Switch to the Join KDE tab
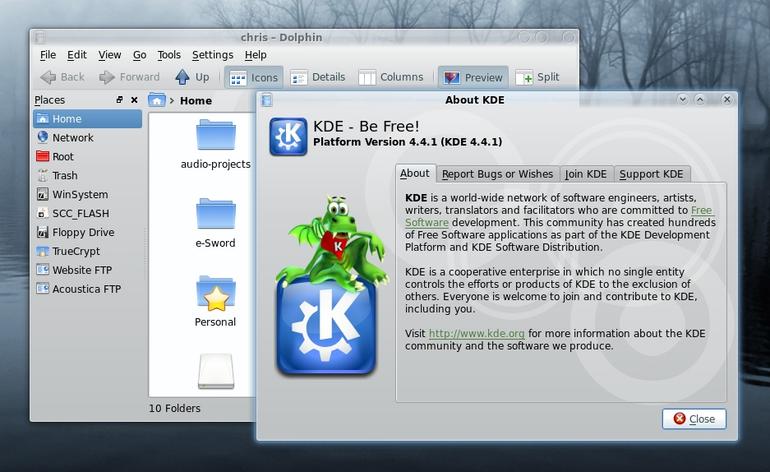 586,174
